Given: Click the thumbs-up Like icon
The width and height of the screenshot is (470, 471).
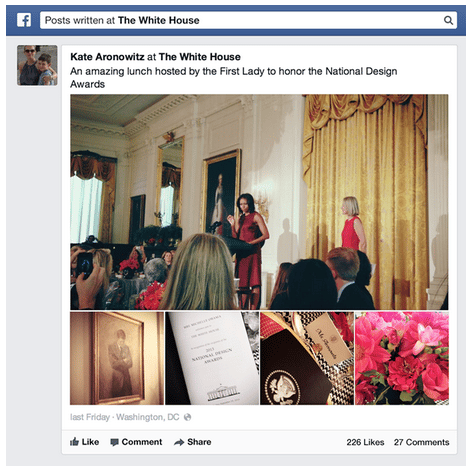Looking at the screenshot, I should tap(74, 442).
